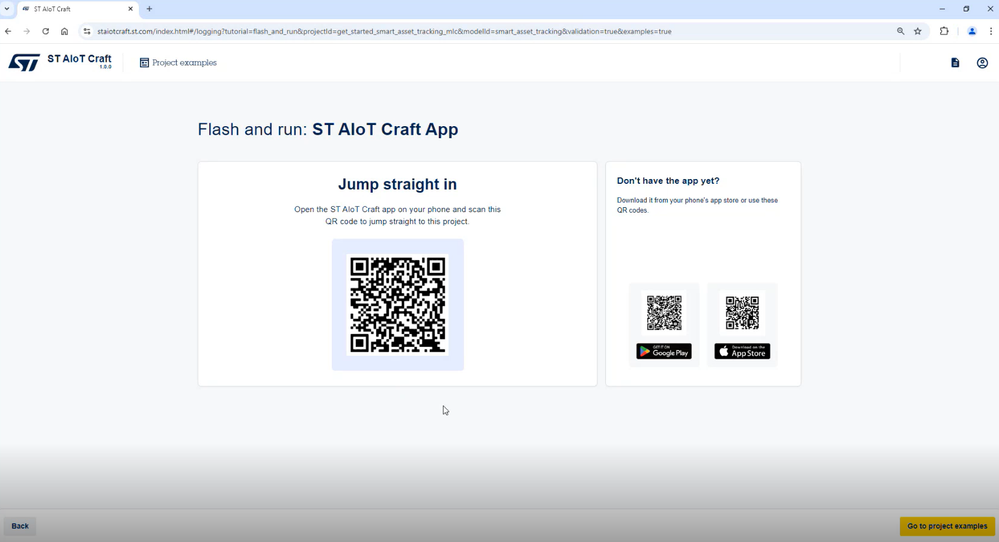Click the App Store badge
The image size is (999, 542).
coord(742,352)
